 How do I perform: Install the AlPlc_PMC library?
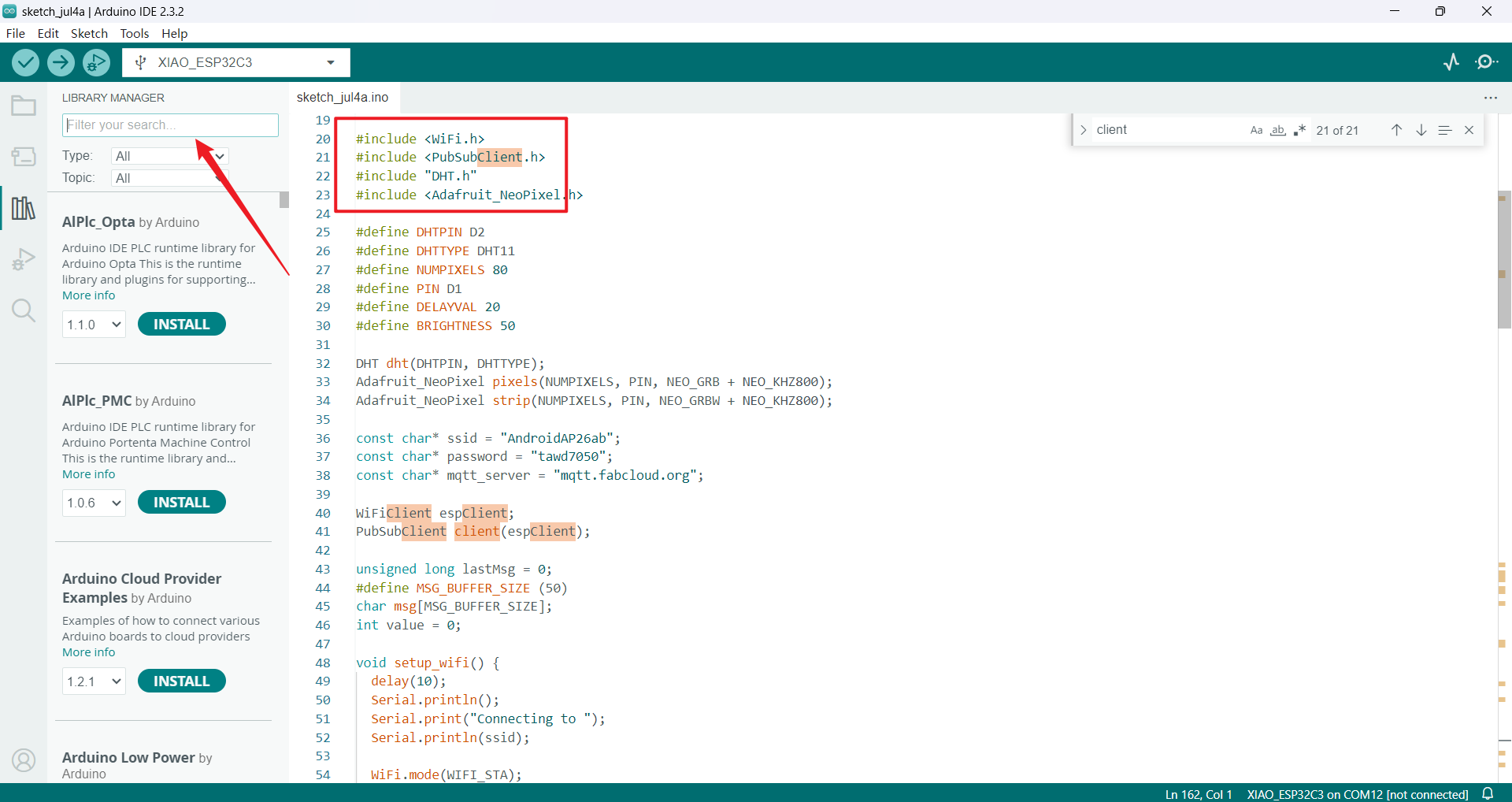tap(182, 502)
